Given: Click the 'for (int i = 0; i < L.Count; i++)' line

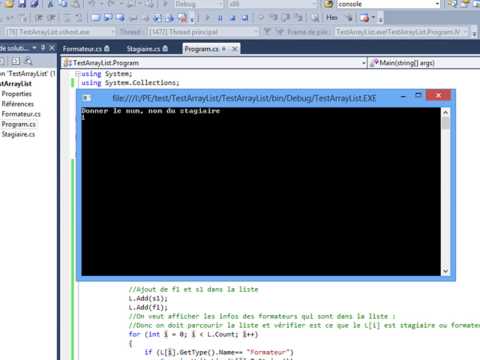Looking at the screenshot, I should (x=193, y=334).
